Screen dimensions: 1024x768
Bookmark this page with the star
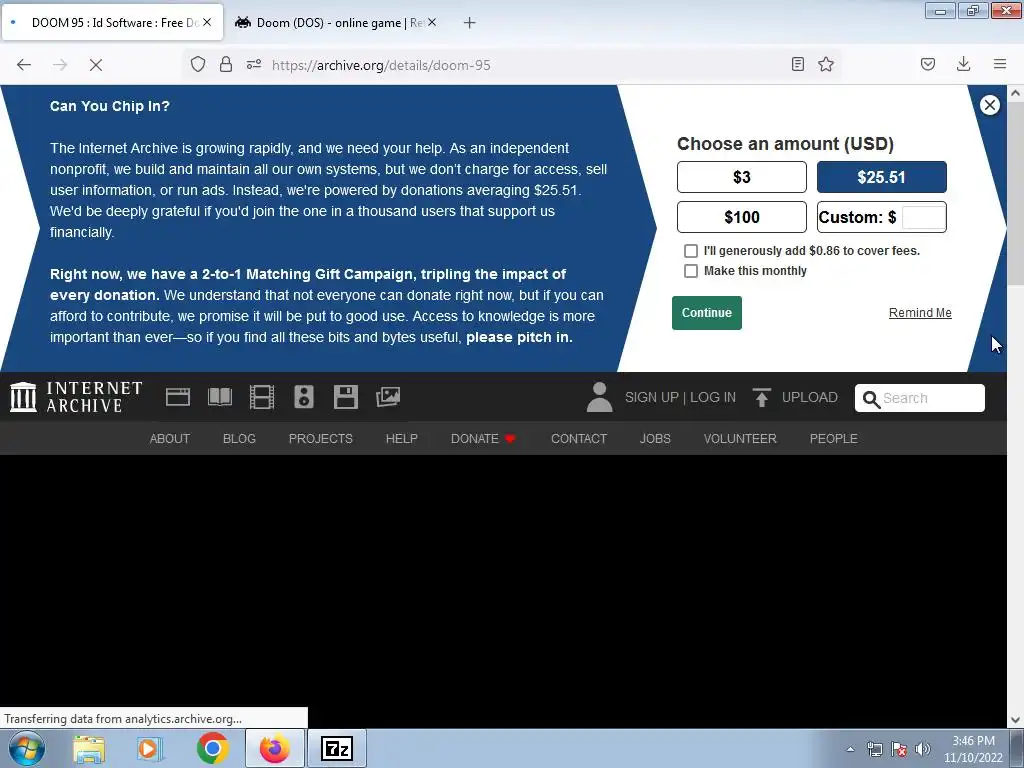[x=826, y=64]
